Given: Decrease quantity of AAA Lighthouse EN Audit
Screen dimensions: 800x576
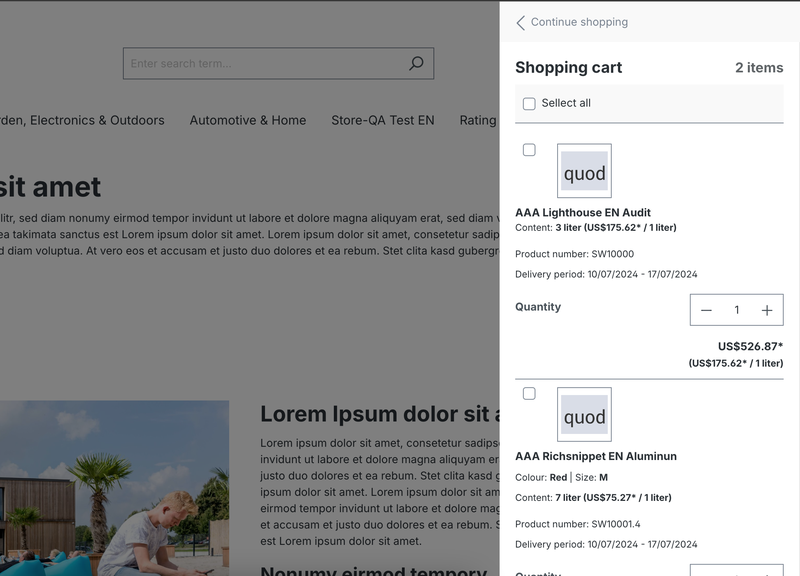Looking at the screenshot, I should [706, 310].
